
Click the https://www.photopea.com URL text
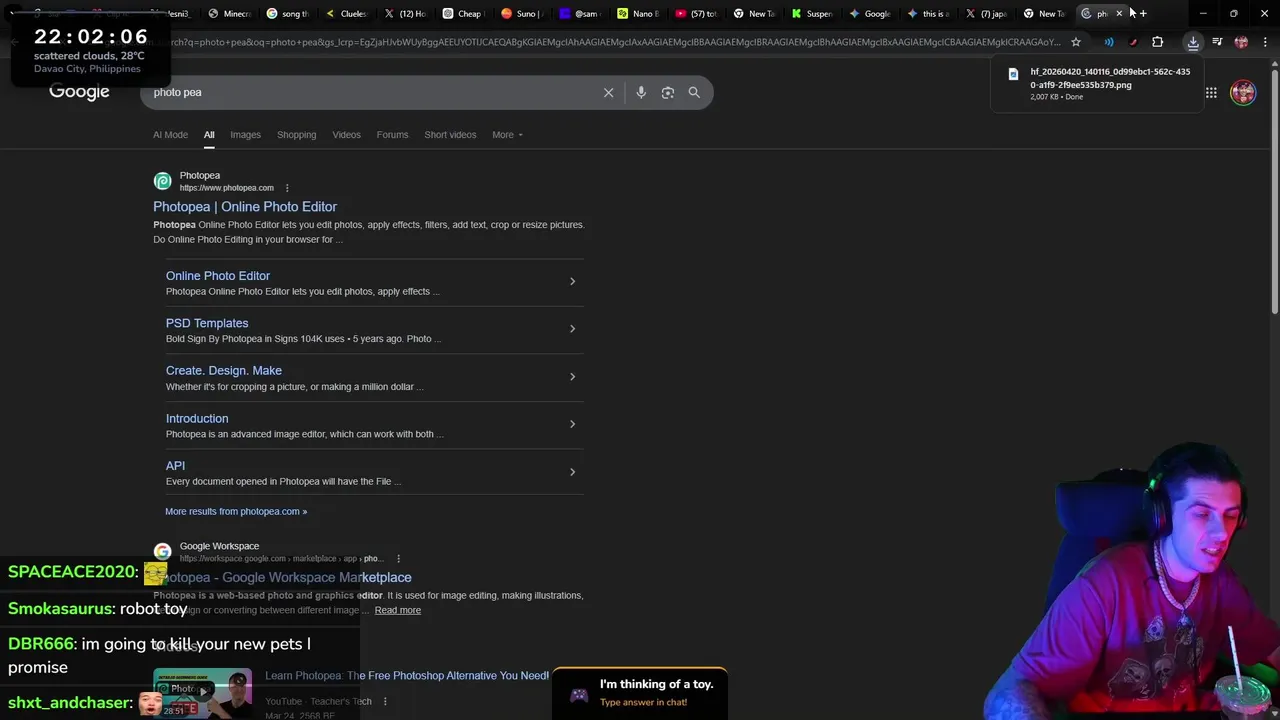226,188
